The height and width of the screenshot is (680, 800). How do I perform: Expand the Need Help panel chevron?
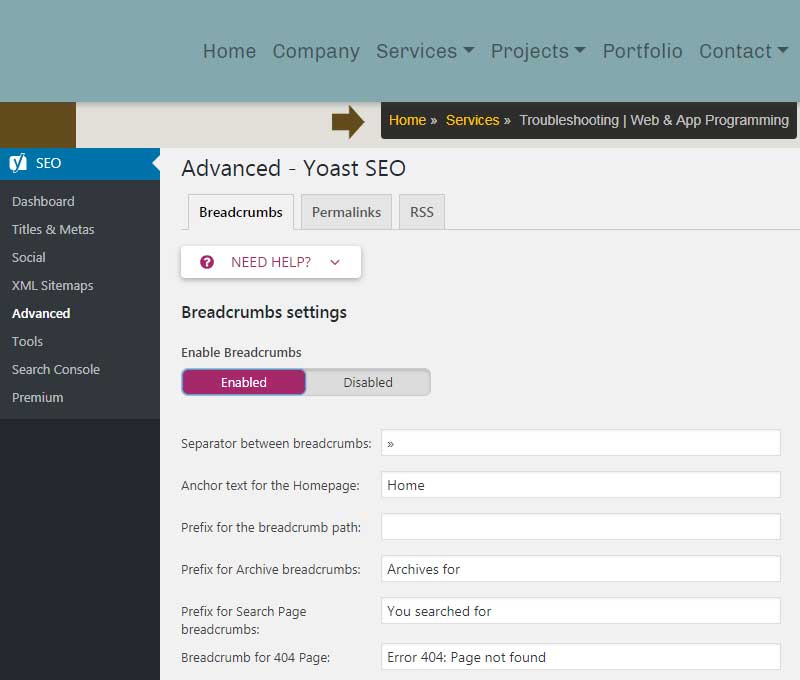click(338, 261)
